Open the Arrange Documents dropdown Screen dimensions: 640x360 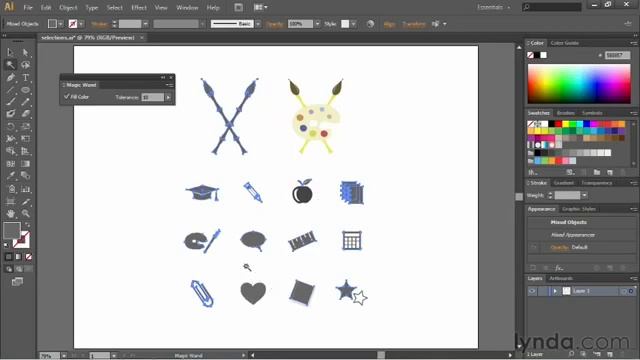tap(260, 7)
